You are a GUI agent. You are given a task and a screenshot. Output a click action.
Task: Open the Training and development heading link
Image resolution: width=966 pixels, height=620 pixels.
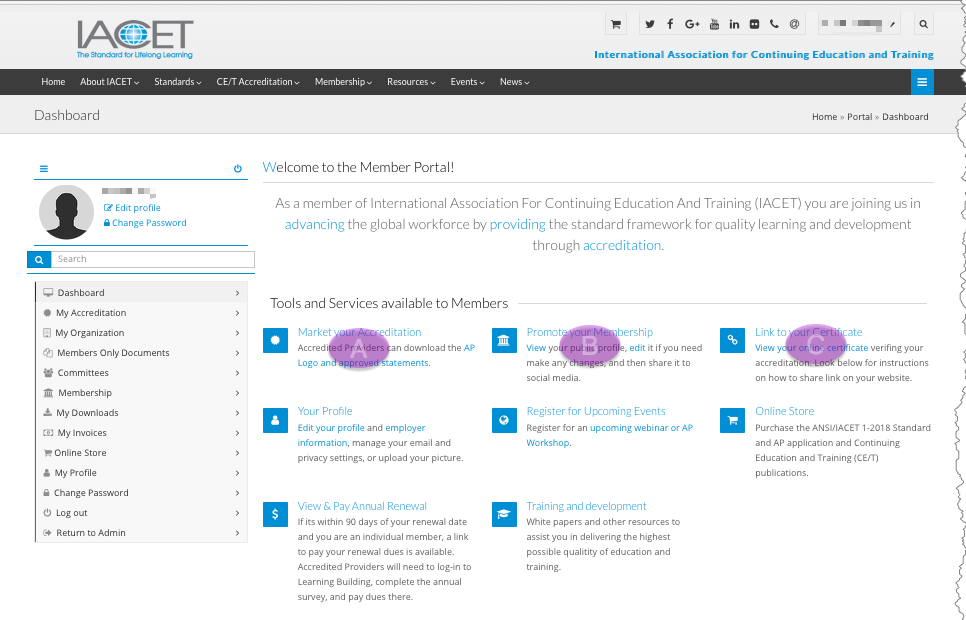pos(586,507)
